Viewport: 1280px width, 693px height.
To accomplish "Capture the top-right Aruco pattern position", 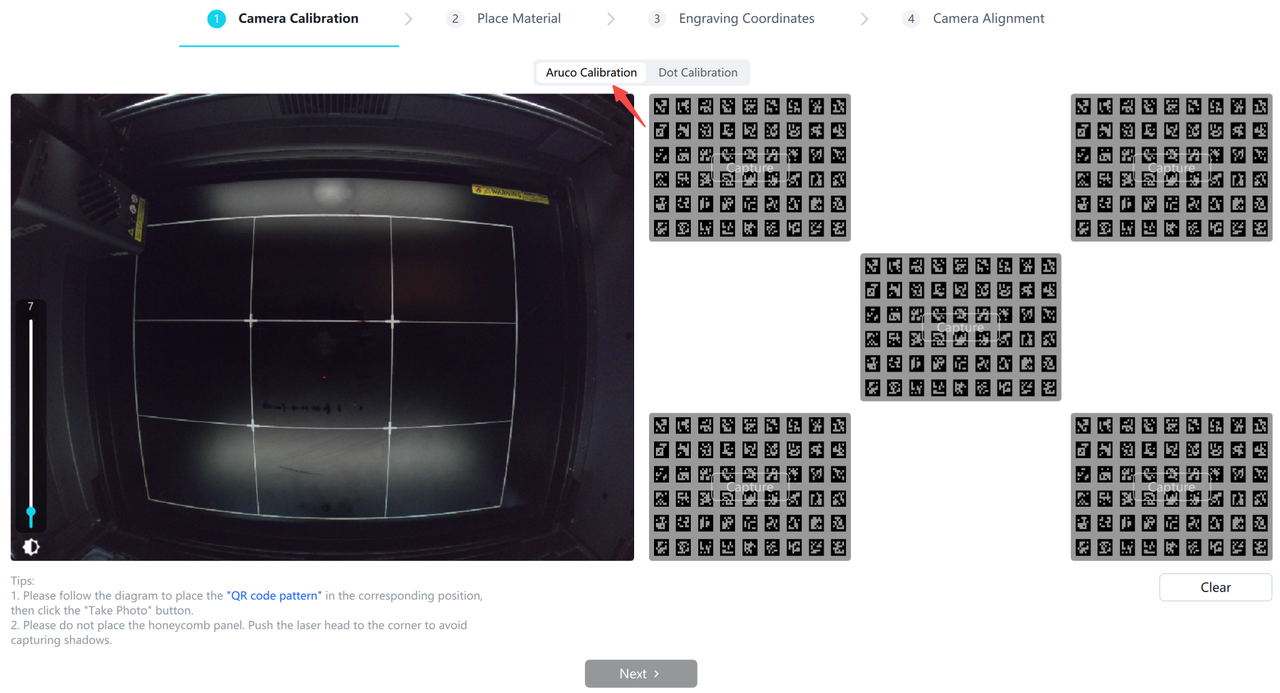I will point(1171,168).
